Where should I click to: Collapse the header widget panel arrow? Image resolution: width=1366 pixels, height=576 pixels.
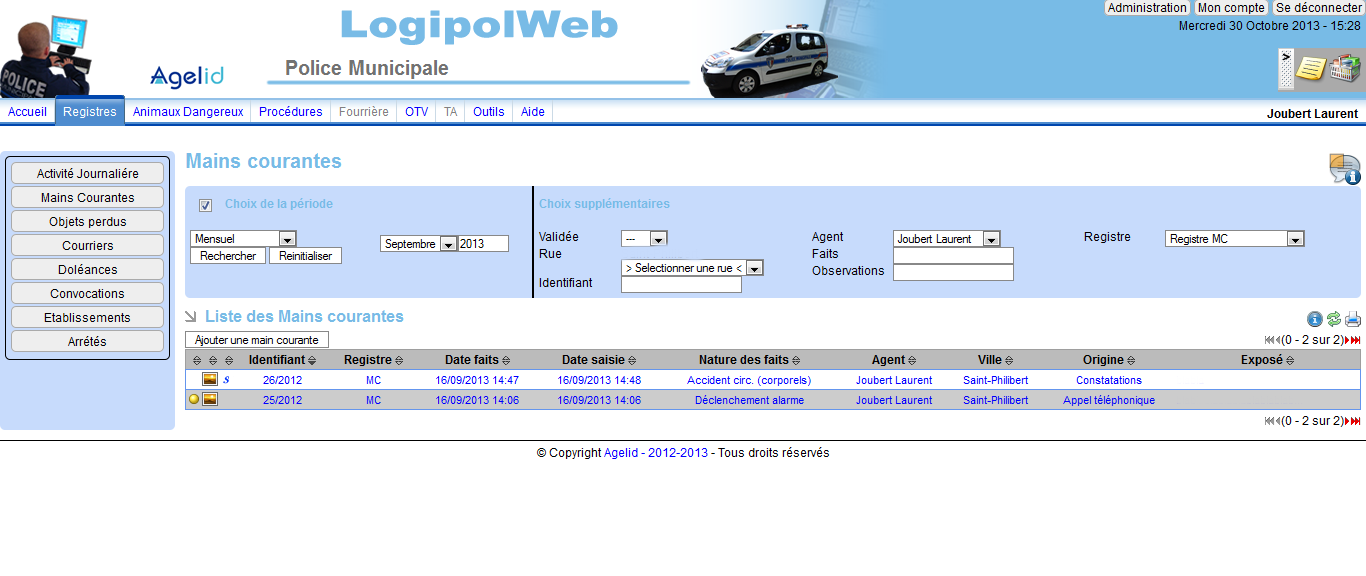coord(1286,69)
